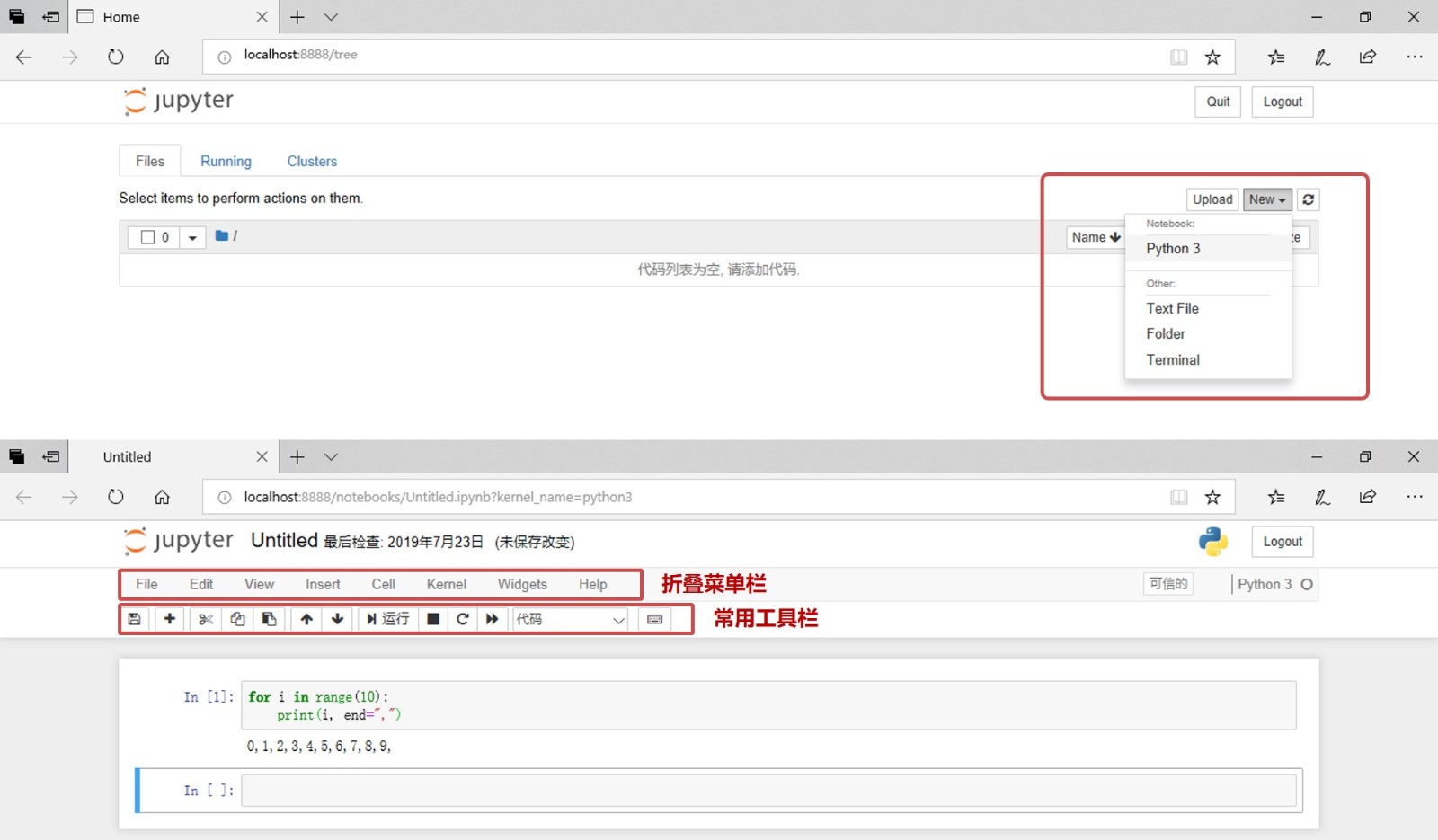Save the notebook with floppy disk icon

tap(134, 619)
